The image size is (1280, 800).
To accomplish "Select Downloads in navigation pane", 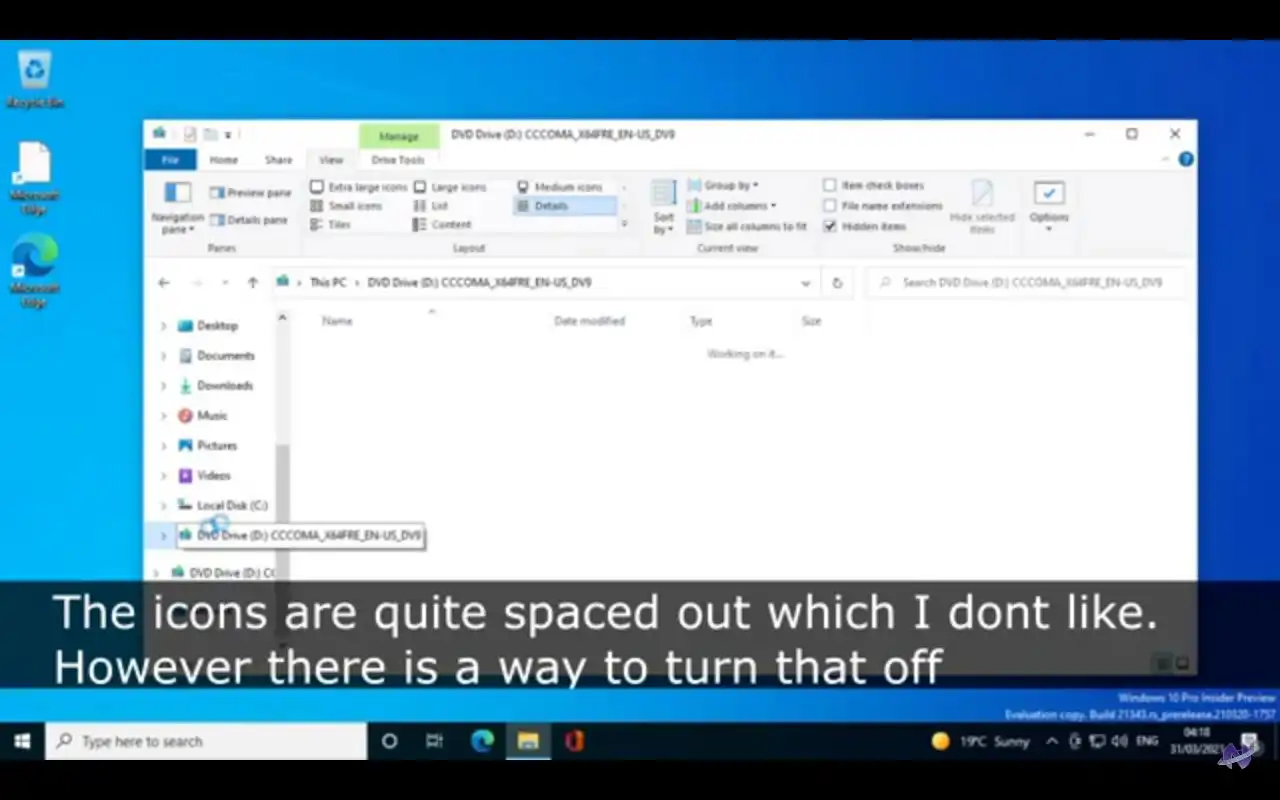I will [x=216, y=386].
